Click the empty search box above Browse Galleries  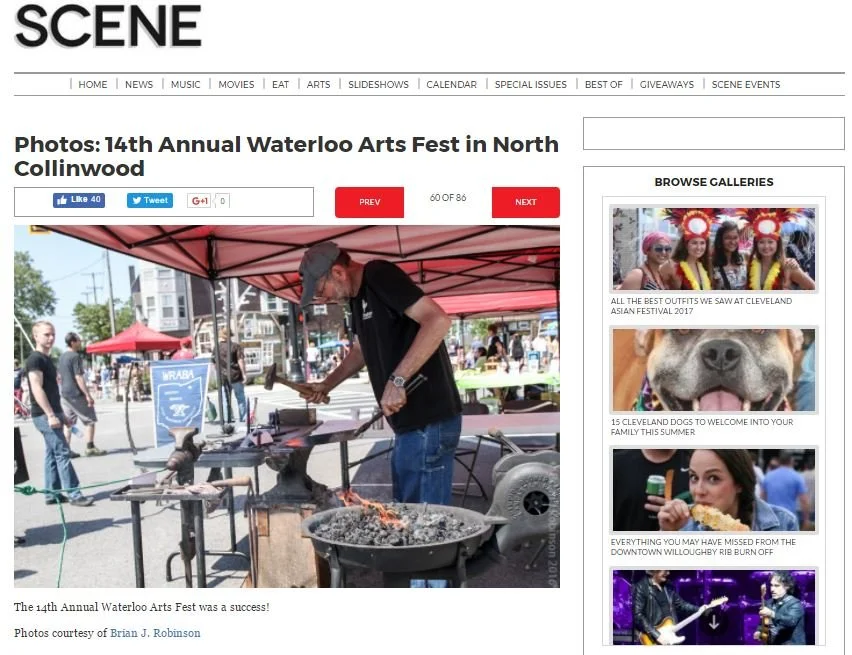coord(713,133)
